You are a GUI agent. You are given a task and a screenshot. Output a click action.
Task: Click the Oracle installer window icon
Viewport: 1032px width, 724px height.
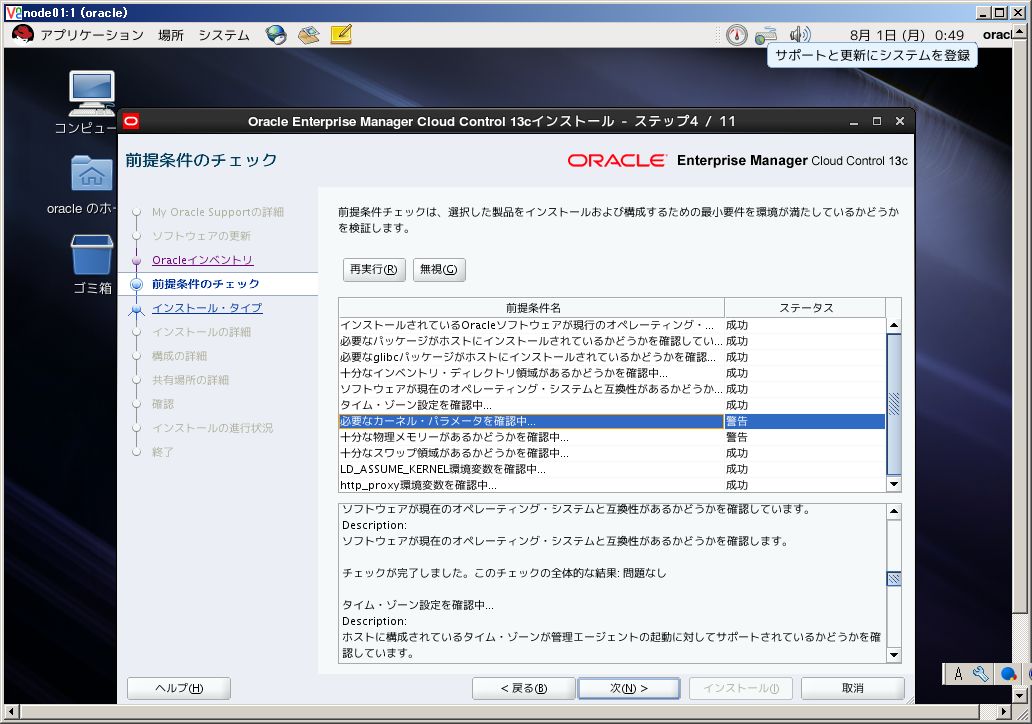click(131, 121)
